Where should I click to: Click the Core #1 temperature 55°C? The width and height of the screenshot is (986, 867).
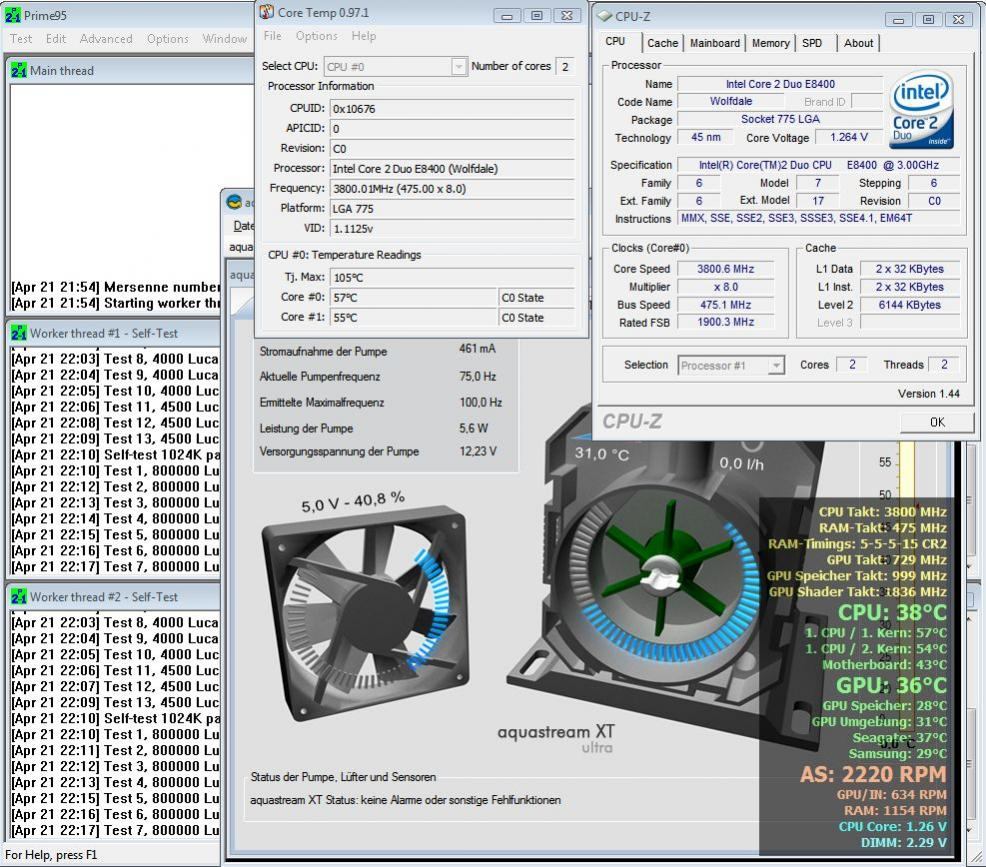click(x=413, y=318)
